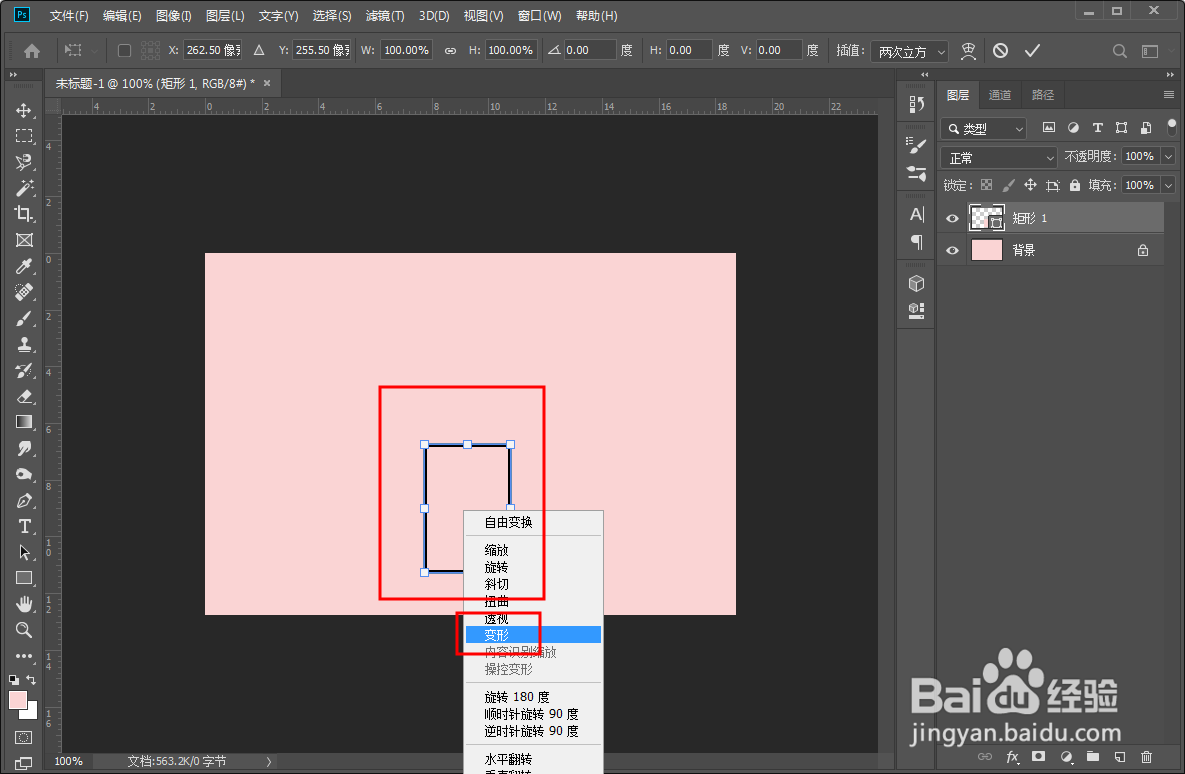Select the Smudge tool
The height and width of the screenshot is (774, 1185).
(24, 448)
